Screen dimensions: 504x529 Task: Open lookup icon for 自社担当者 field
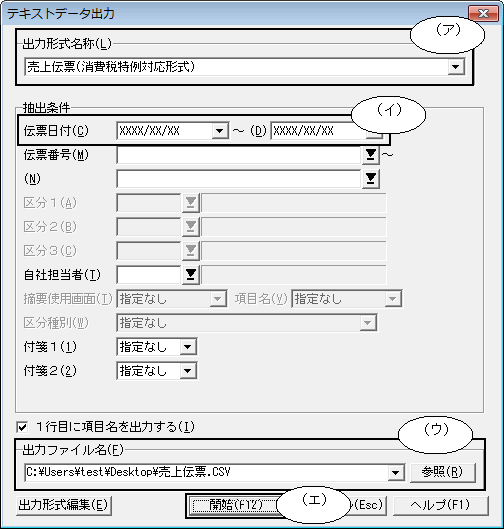pyautogui.click(x=191, y=275)
